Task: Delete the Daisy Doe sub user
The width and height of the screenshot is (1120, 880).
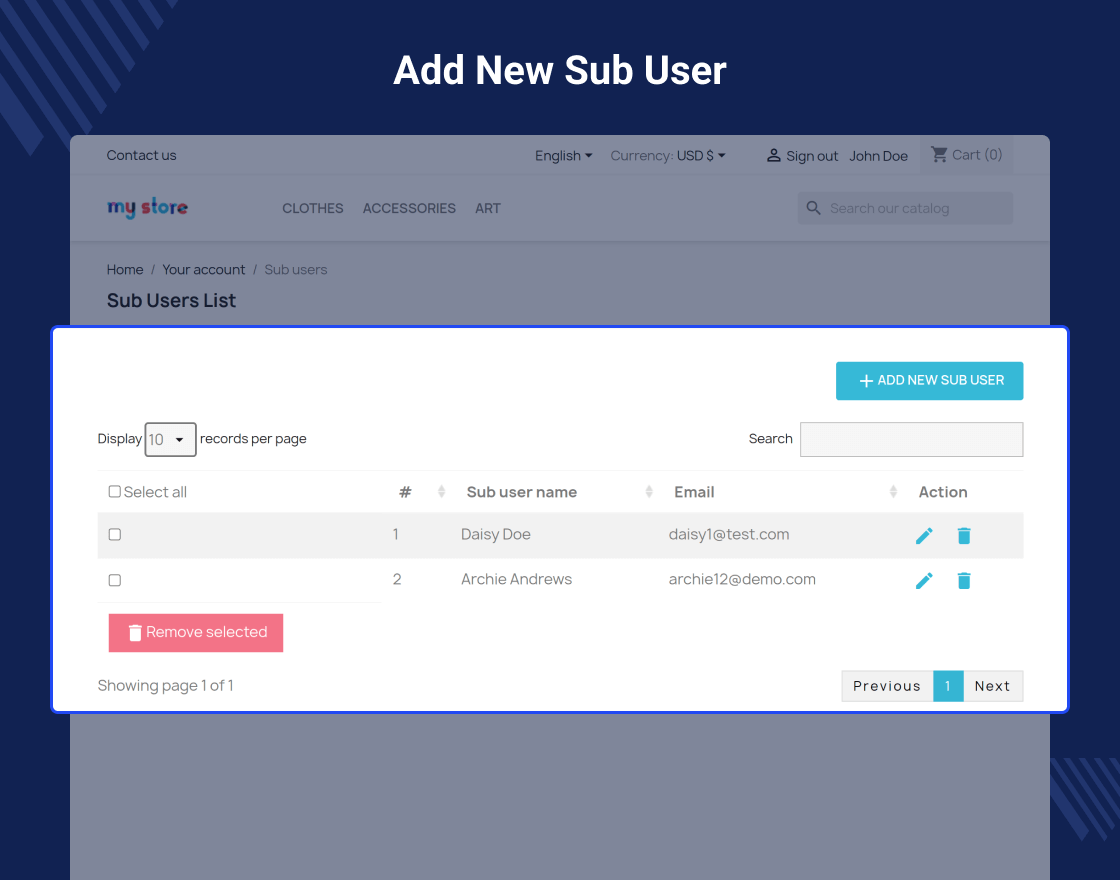Action: (964, 536)
